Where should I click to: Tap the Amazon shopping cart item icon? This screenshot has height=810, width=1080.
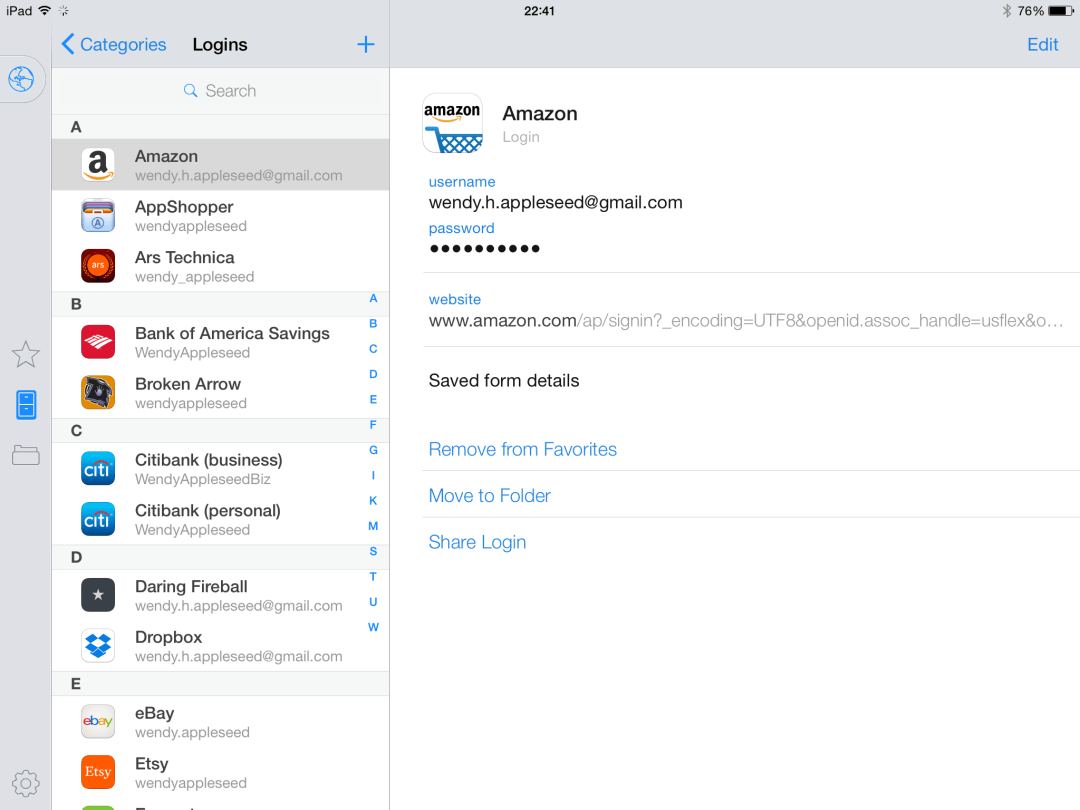tap(453, 123)
